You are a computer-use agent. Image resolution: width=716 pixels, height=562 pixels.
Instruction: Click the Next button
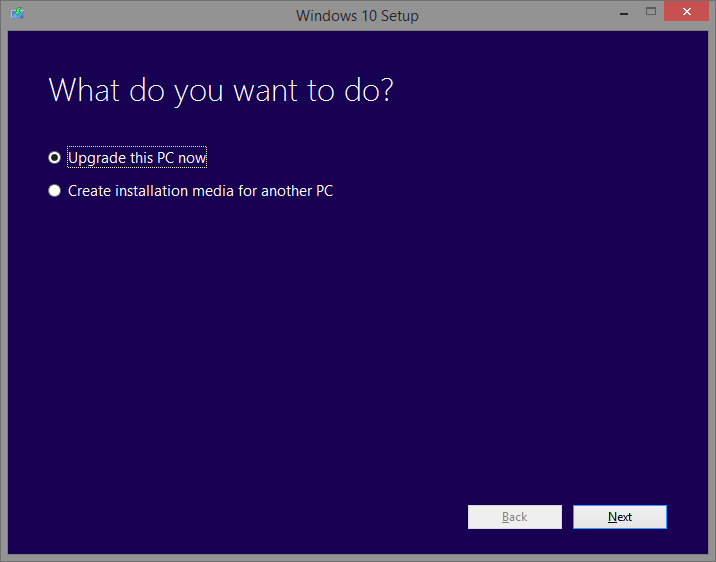pyautogui.click(x=620, y=517)
